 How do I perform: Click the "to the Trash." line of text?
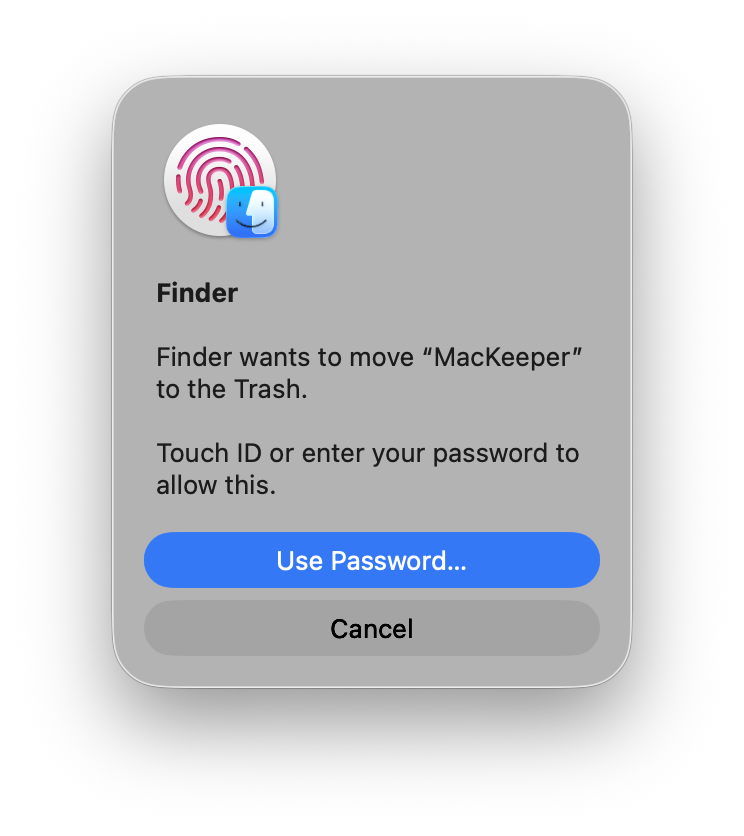coord(232,389)
